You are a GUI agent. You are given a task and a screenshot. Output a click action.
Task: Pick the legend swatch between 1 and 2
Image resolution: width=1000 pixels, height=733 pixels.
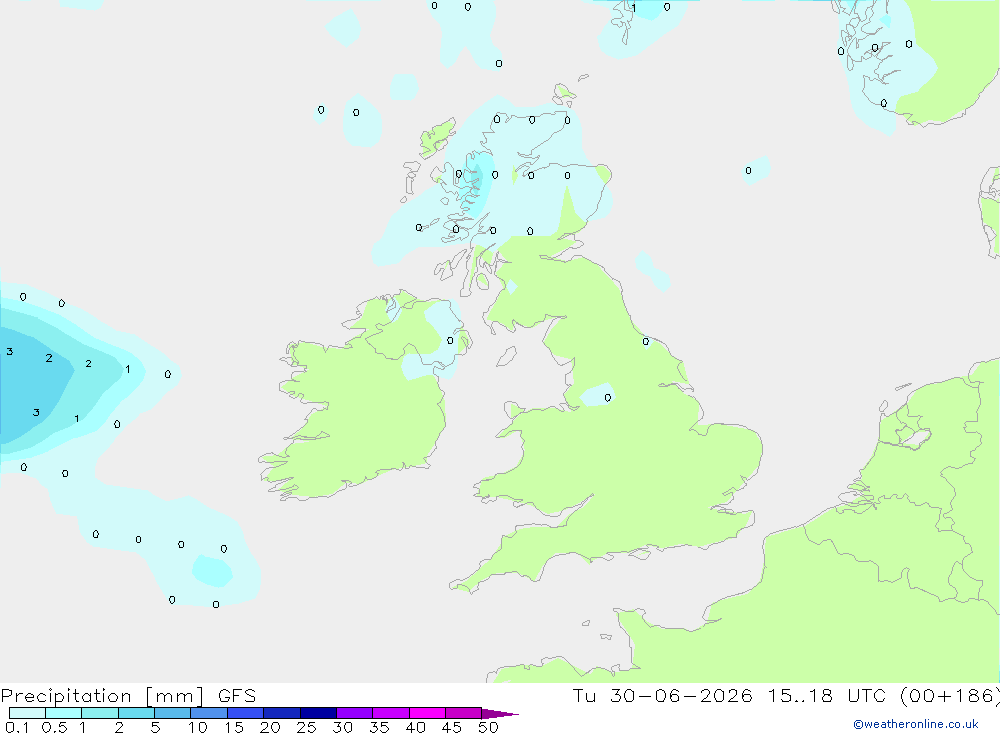click(x=100, y=713)
